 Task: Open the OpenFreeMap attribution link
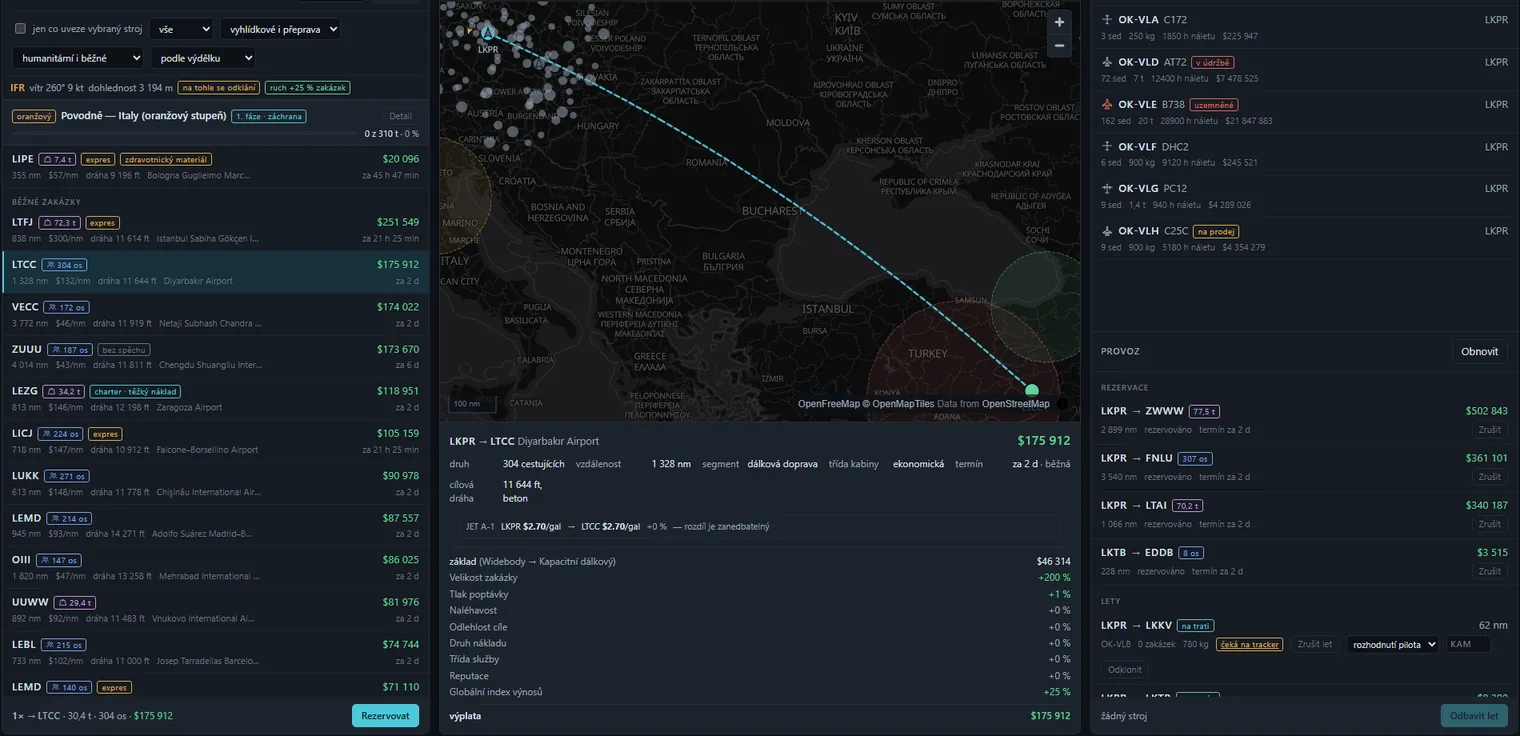coord(829,404)
